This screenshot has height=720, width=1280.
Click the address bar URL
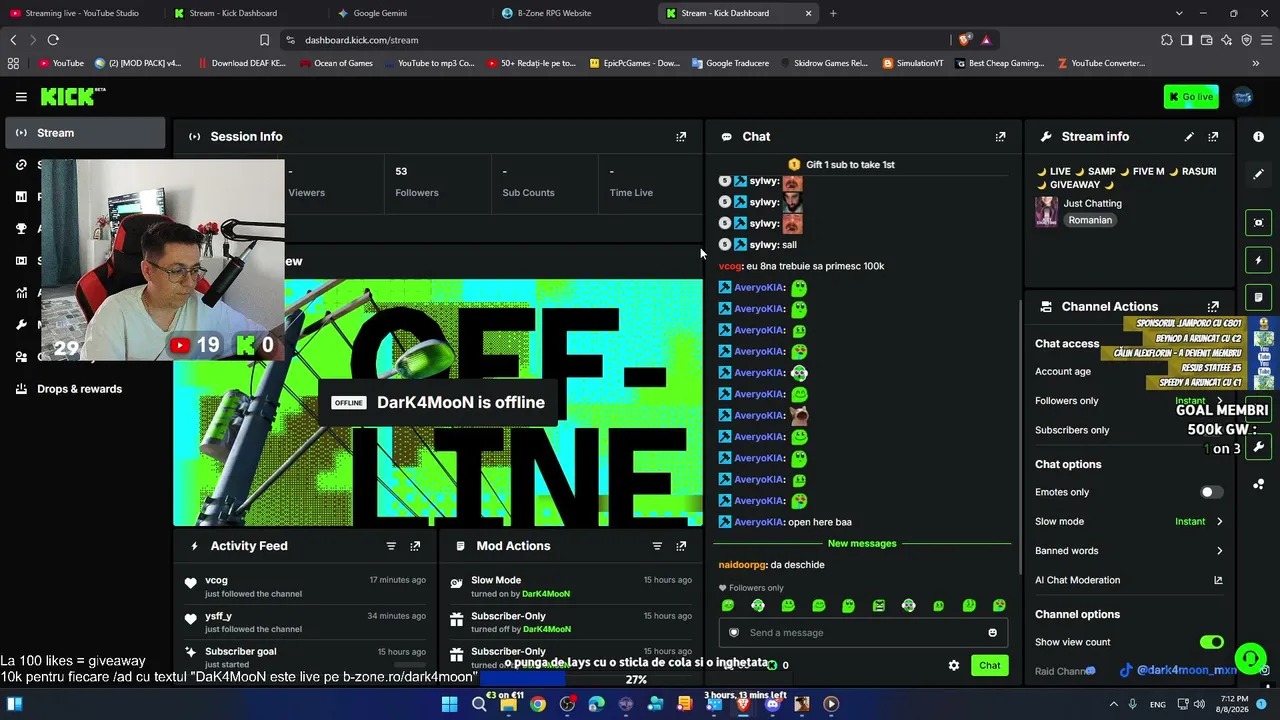[x=362, y=40]
